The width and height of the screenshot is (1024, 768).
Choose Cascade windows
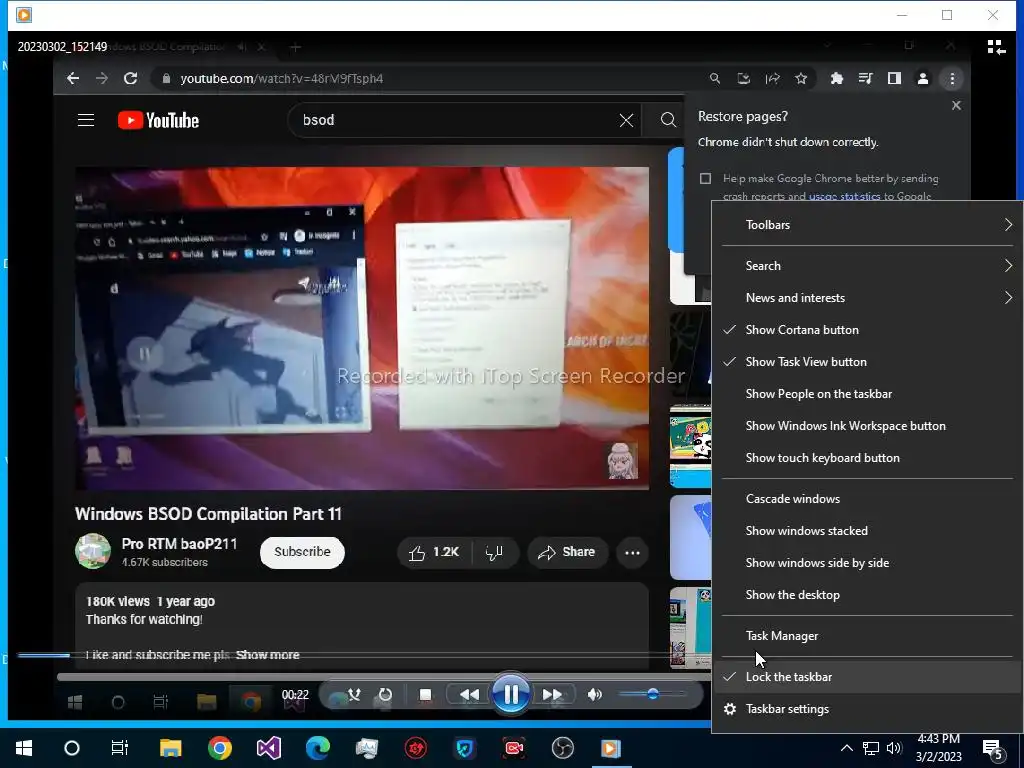point(867,499)
